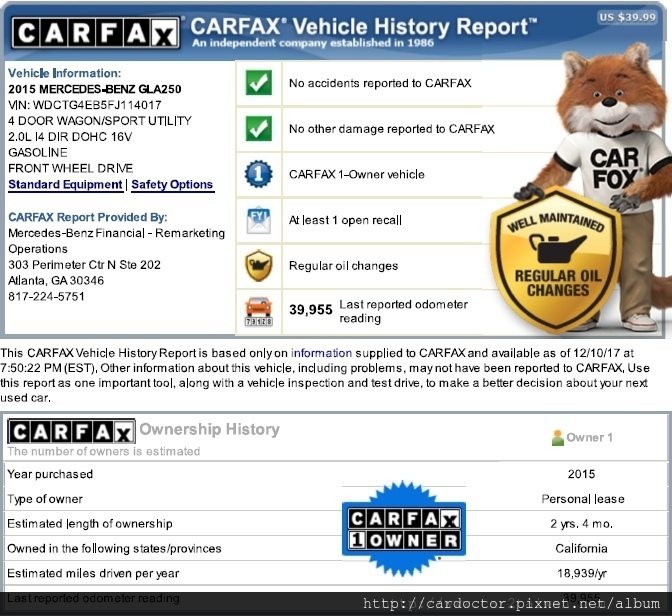Click the CARFAX logo in the header
Image resolution: width=672 pixels, height=616 pixels.
point(96,33)
